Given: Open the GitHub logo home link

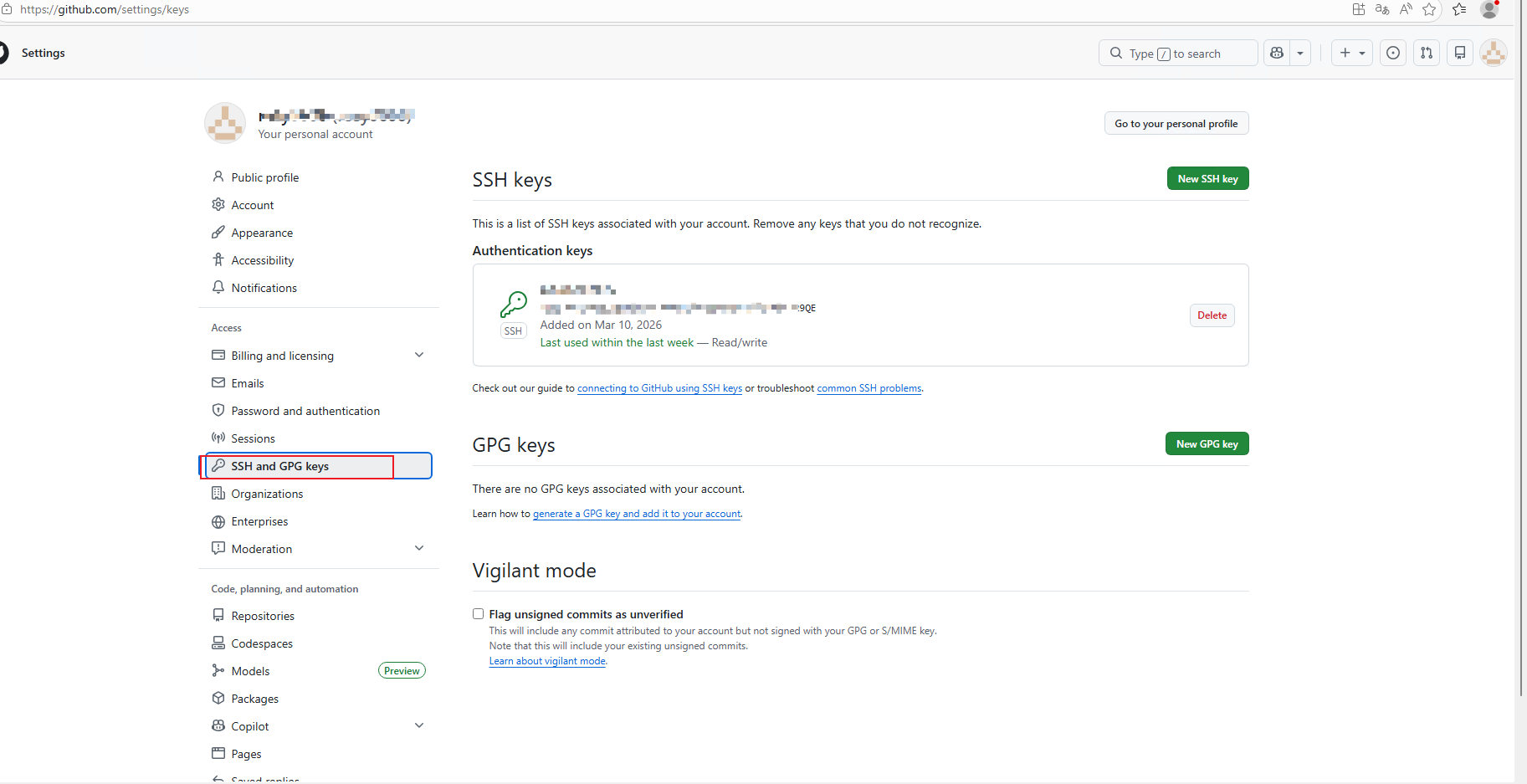Looking at the screenshot, I should 3,53.
